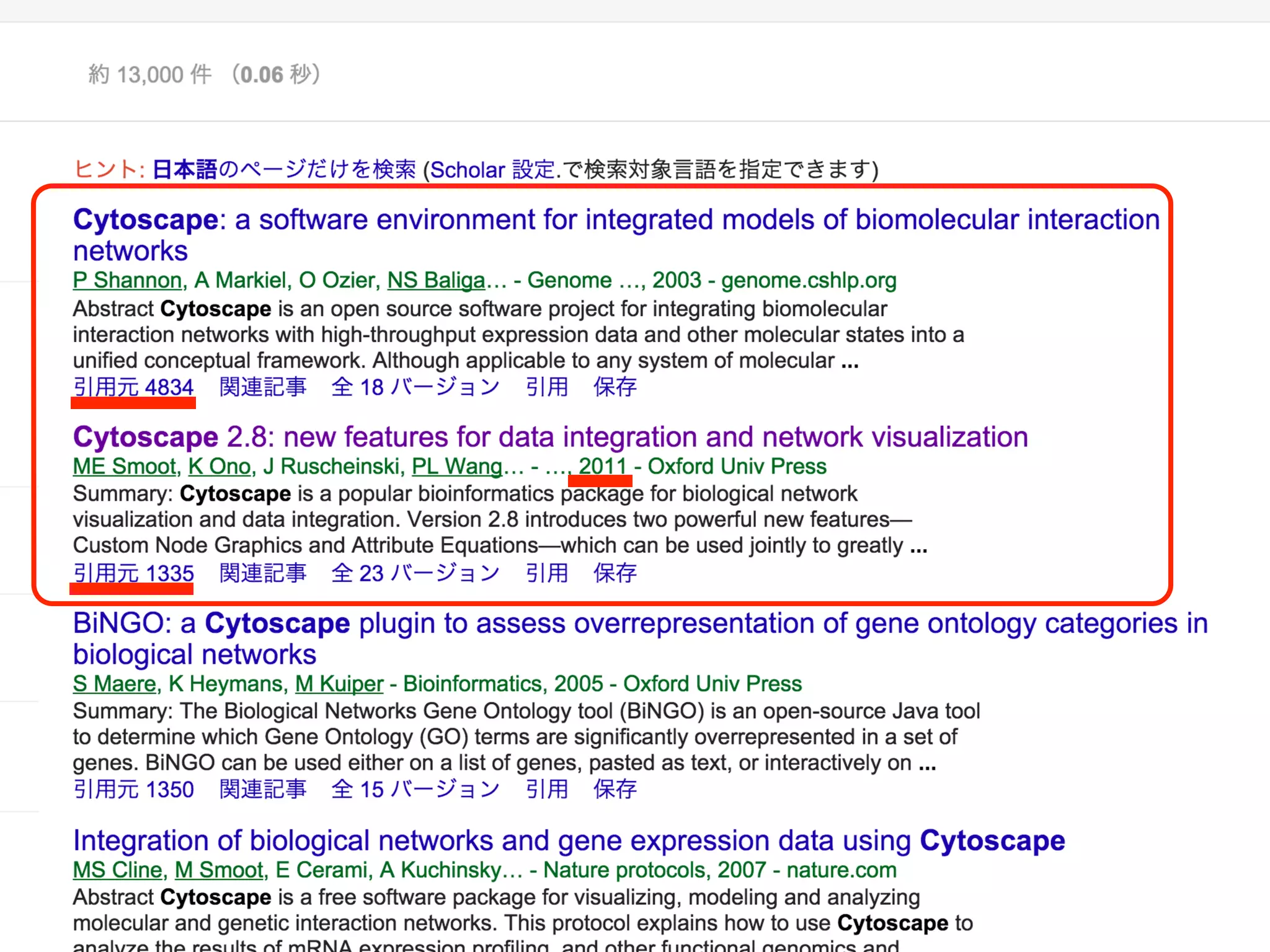Screen dimensions: 1270x952
Task: Open 全 23 バージョン versions link
Action: [x=415, y=573]
